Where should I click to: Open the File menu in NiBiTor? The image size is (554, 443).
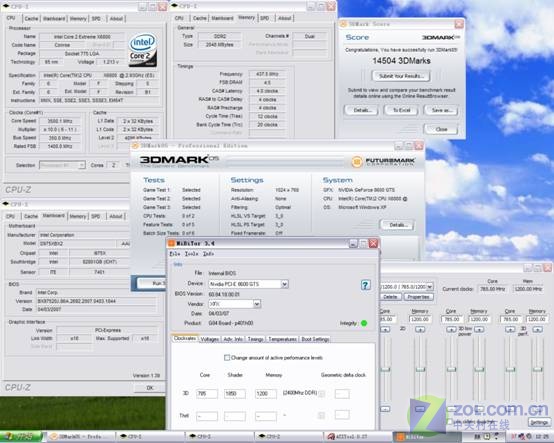click(175, 254)
